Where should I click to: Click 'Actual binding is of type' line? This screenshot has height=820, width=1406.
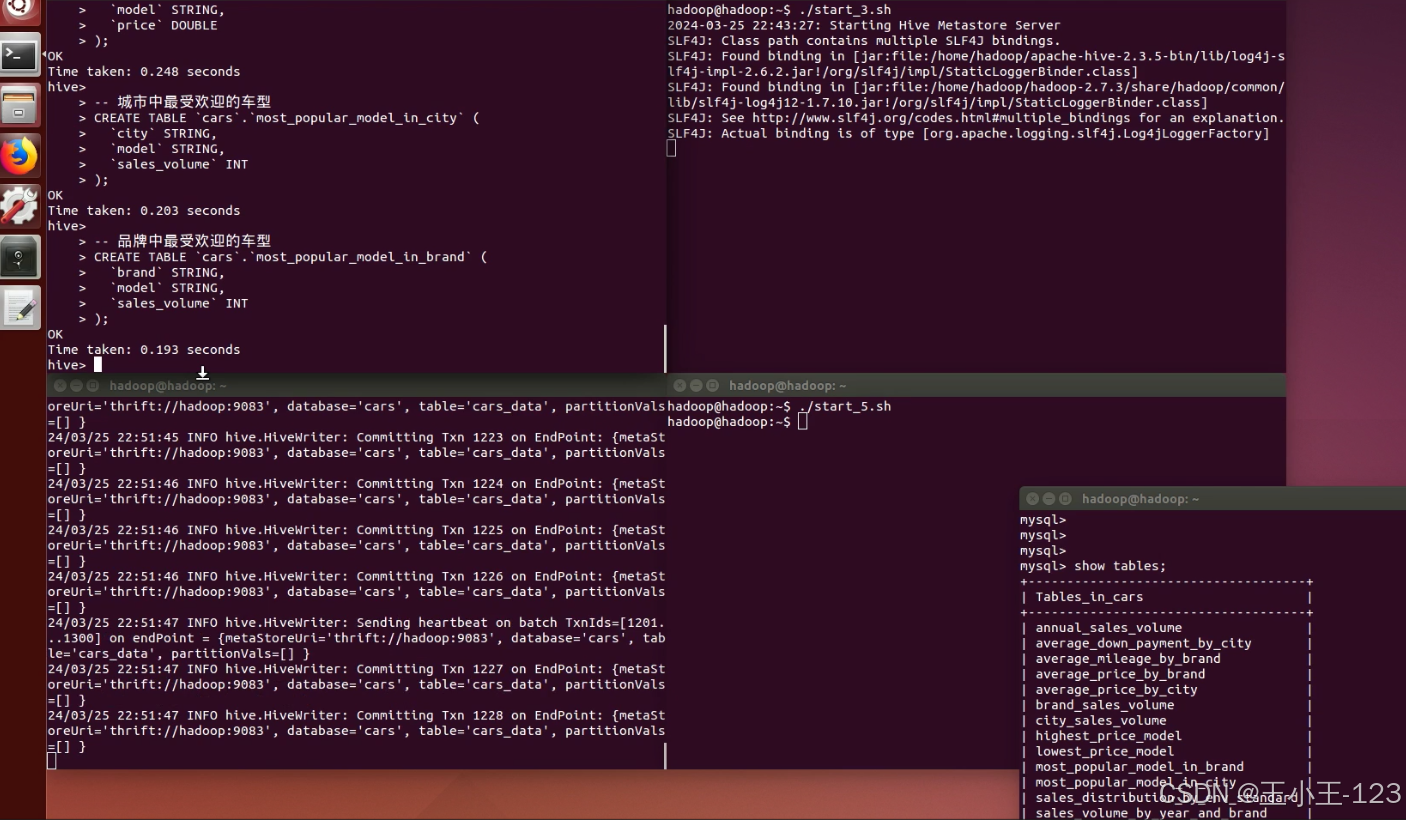click(968, 133)
